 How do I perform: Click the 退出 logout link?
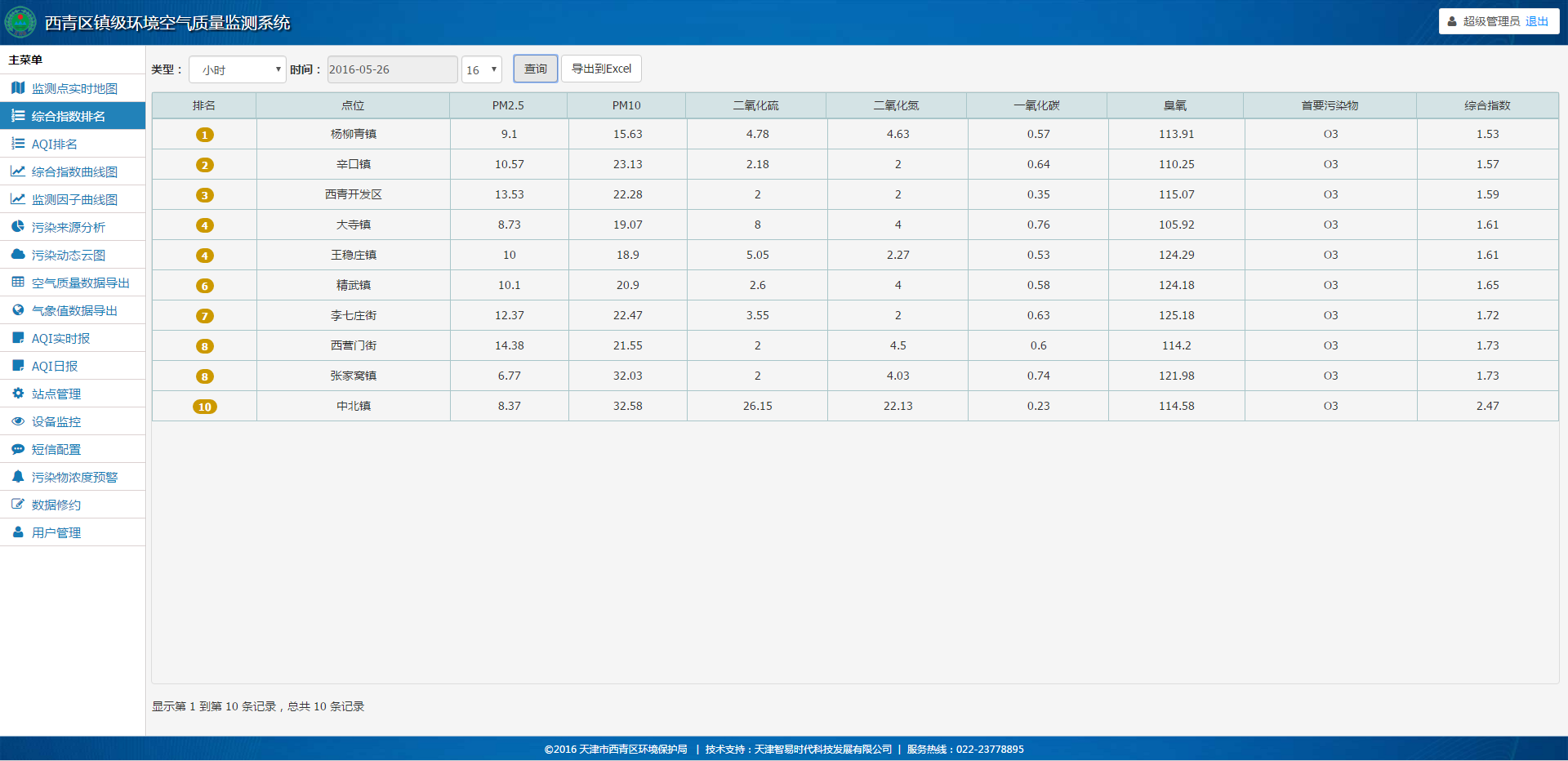coord(1536,21)
